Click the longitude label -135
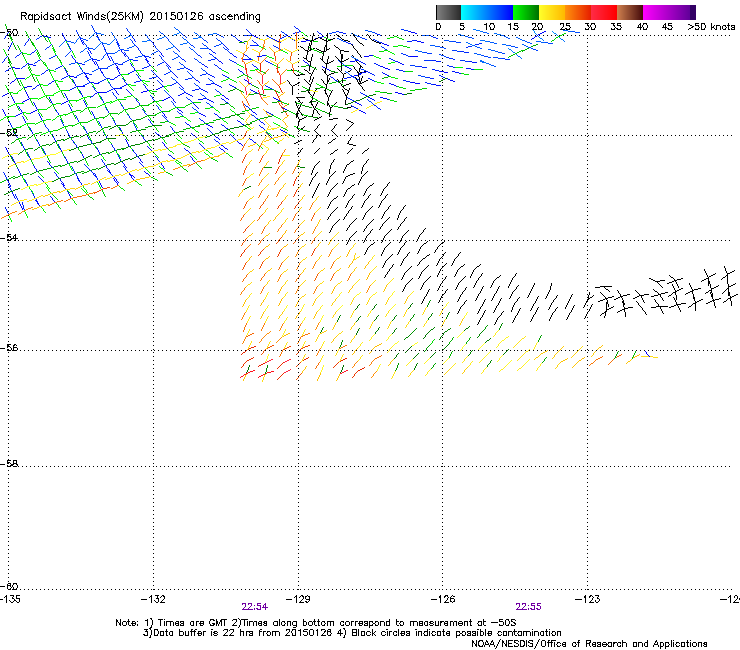The width and height of the screenshot is (740, 650). pyautogui.click(x=10, y=599)
